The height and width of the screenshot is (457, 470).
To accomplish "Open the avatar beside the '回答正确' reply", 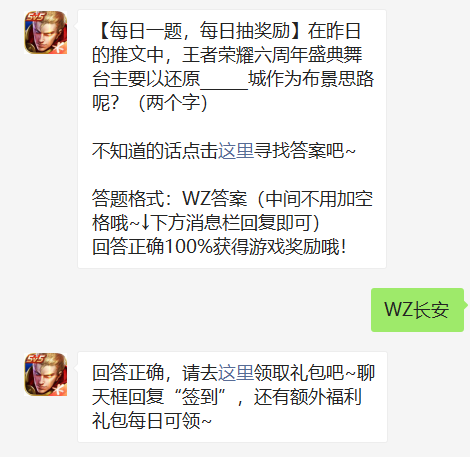I will tap(46, 374).
